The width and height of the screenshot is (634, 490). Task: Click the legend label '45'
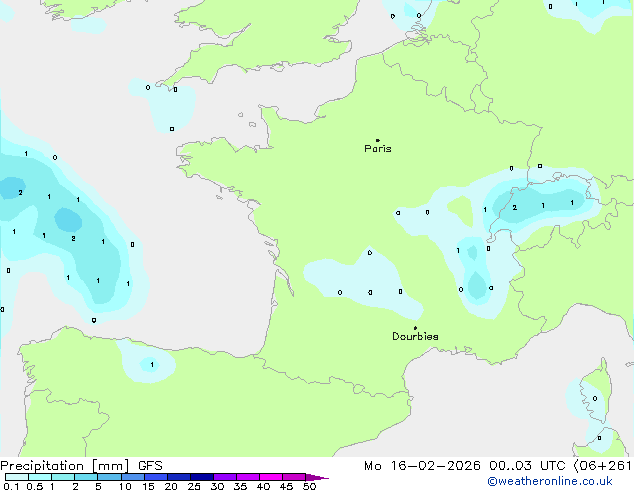tap(286, 486)
